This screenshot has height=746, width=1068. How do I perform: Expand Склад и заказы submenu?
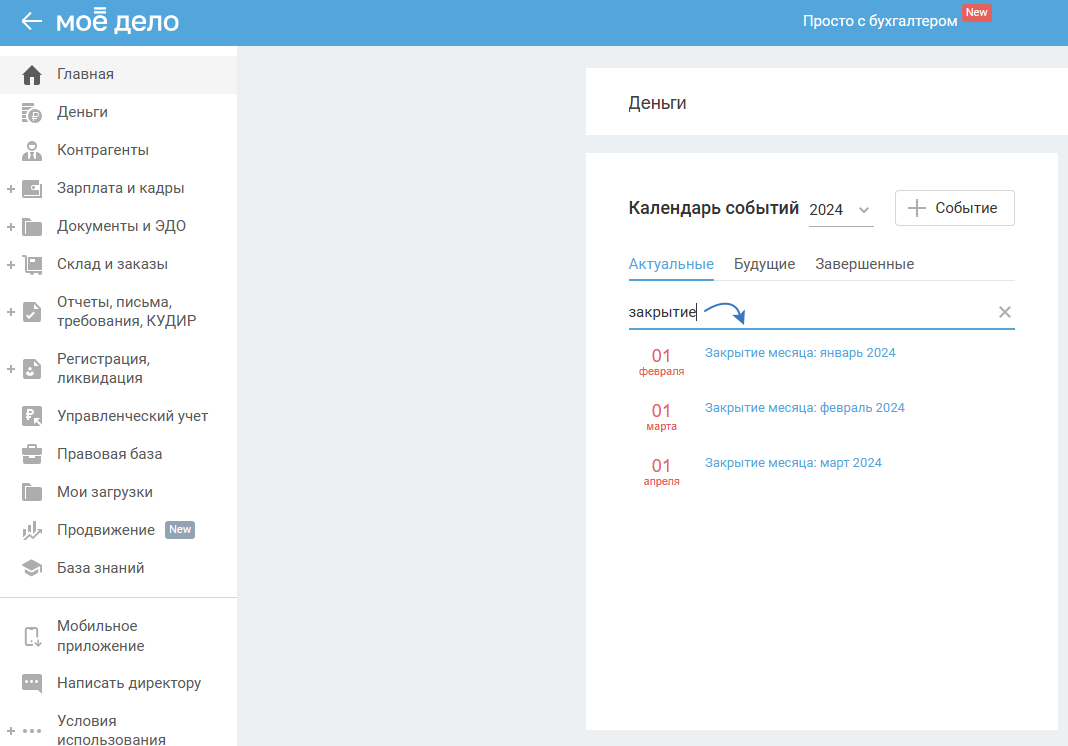[11, 265]
